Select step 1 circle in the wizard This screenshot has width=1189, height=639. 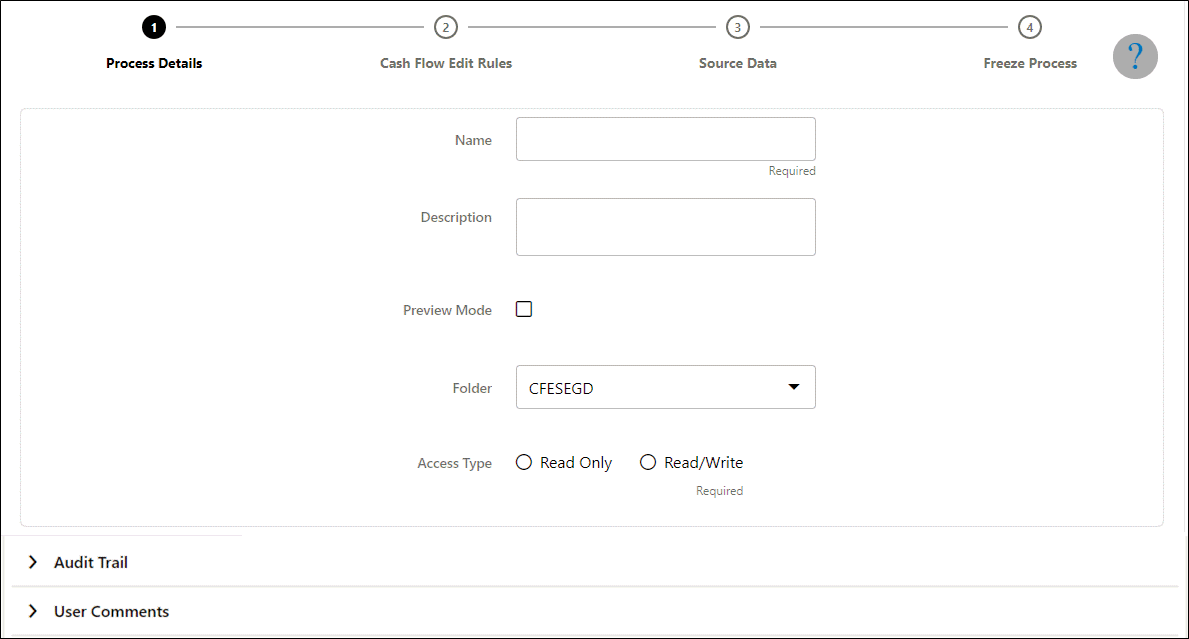pos(154,27)
